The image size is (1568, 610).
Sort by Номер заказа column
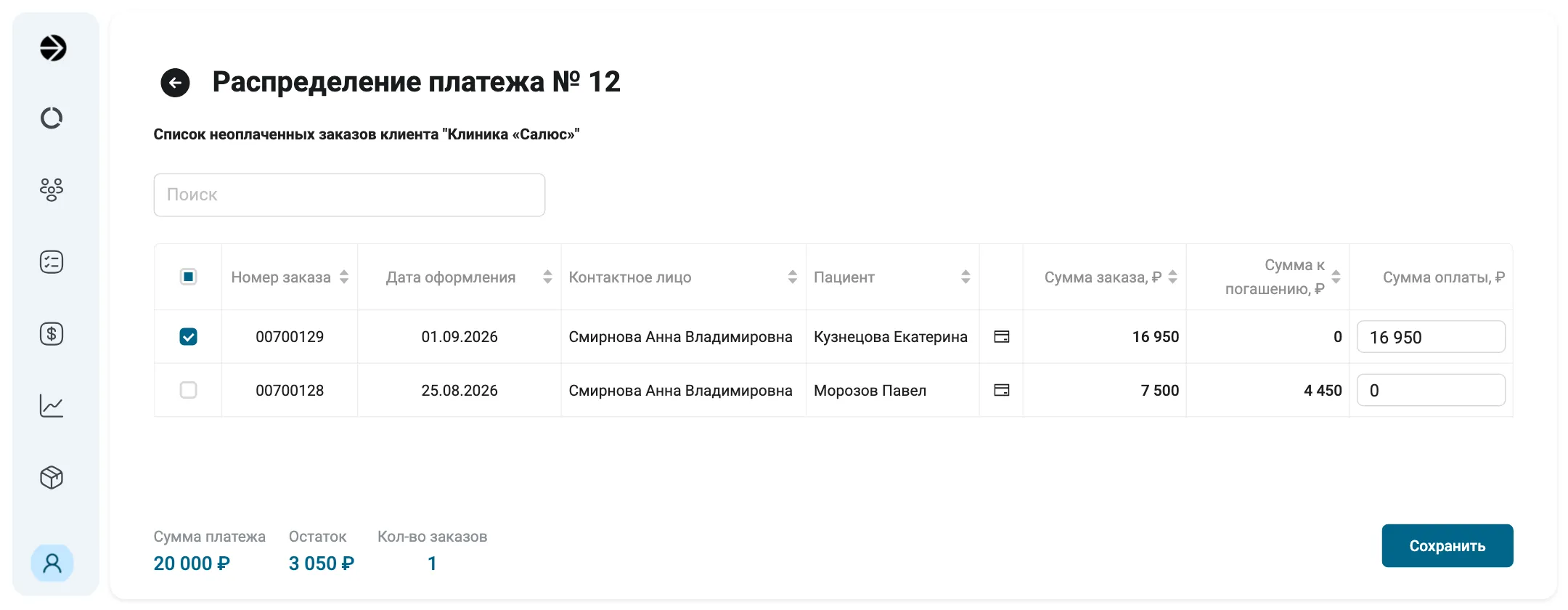point(344,277)
